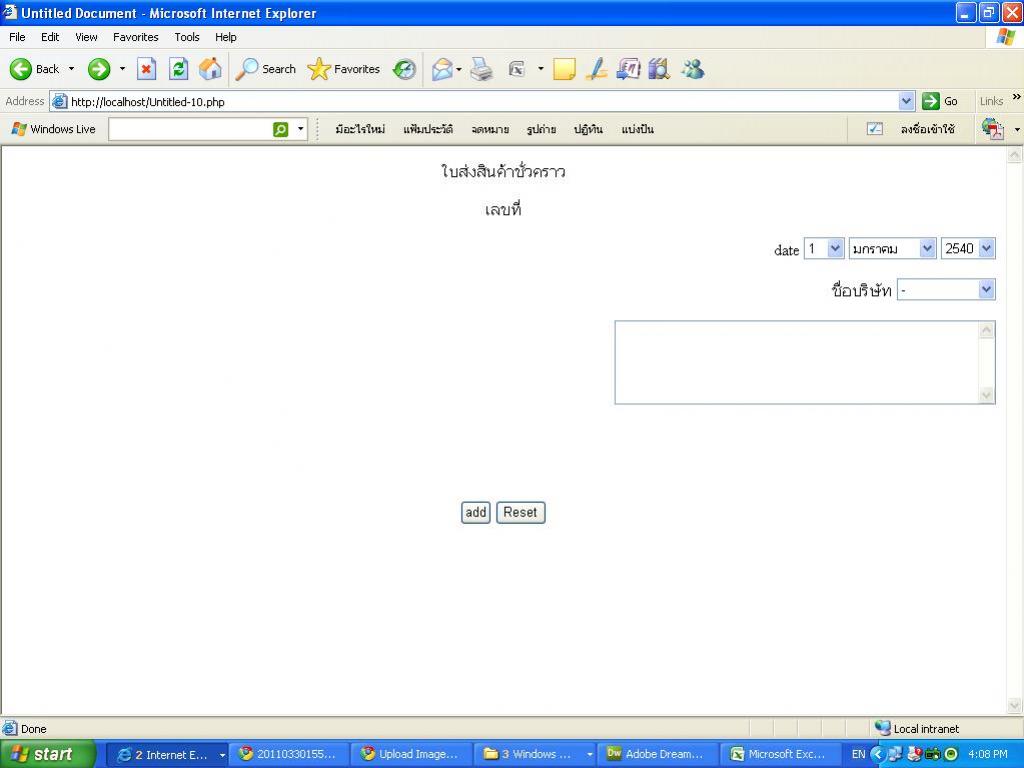The width and height of the screenshot is (1024, 768).
Task: Open the day dropdown showing 1
Action: (x=824, y=248)
